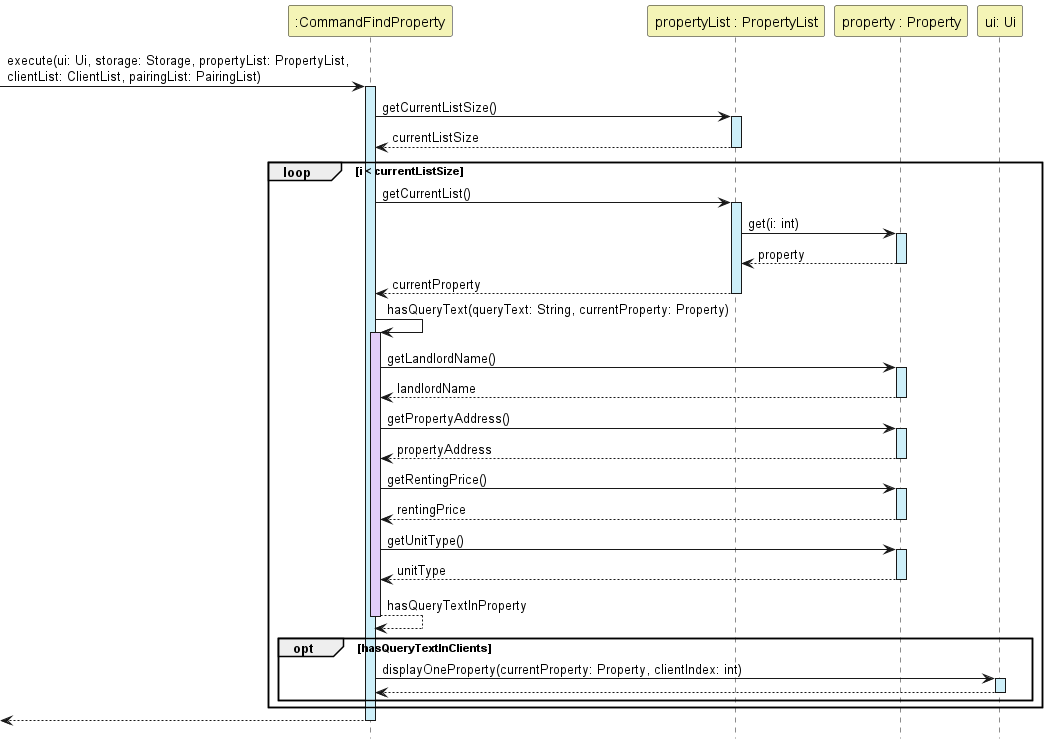Screen dimensions: 1047x744
Task: Click the rentingPrice return label
Action: click(x=431, y=510)
